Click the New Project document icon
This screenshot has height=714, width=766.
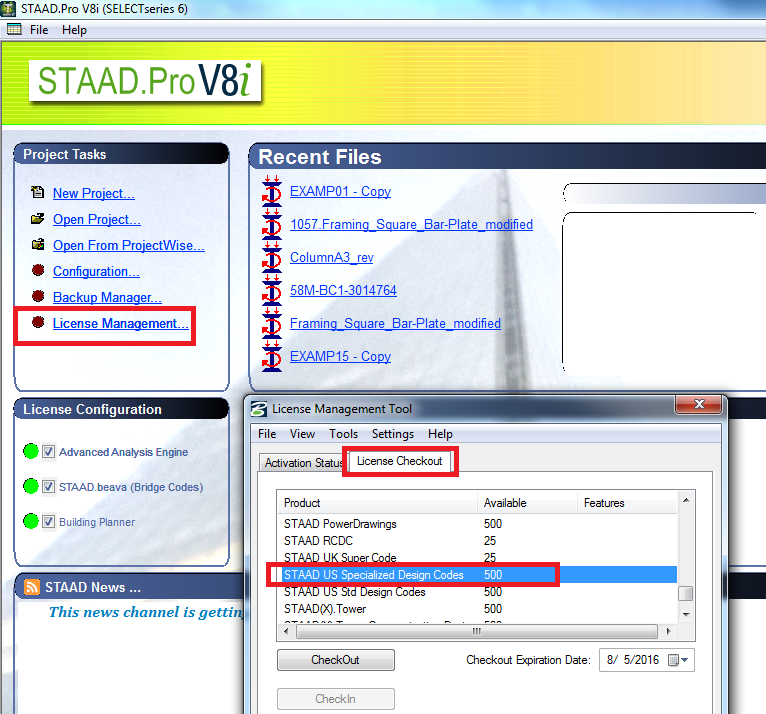tap(38, 192)
